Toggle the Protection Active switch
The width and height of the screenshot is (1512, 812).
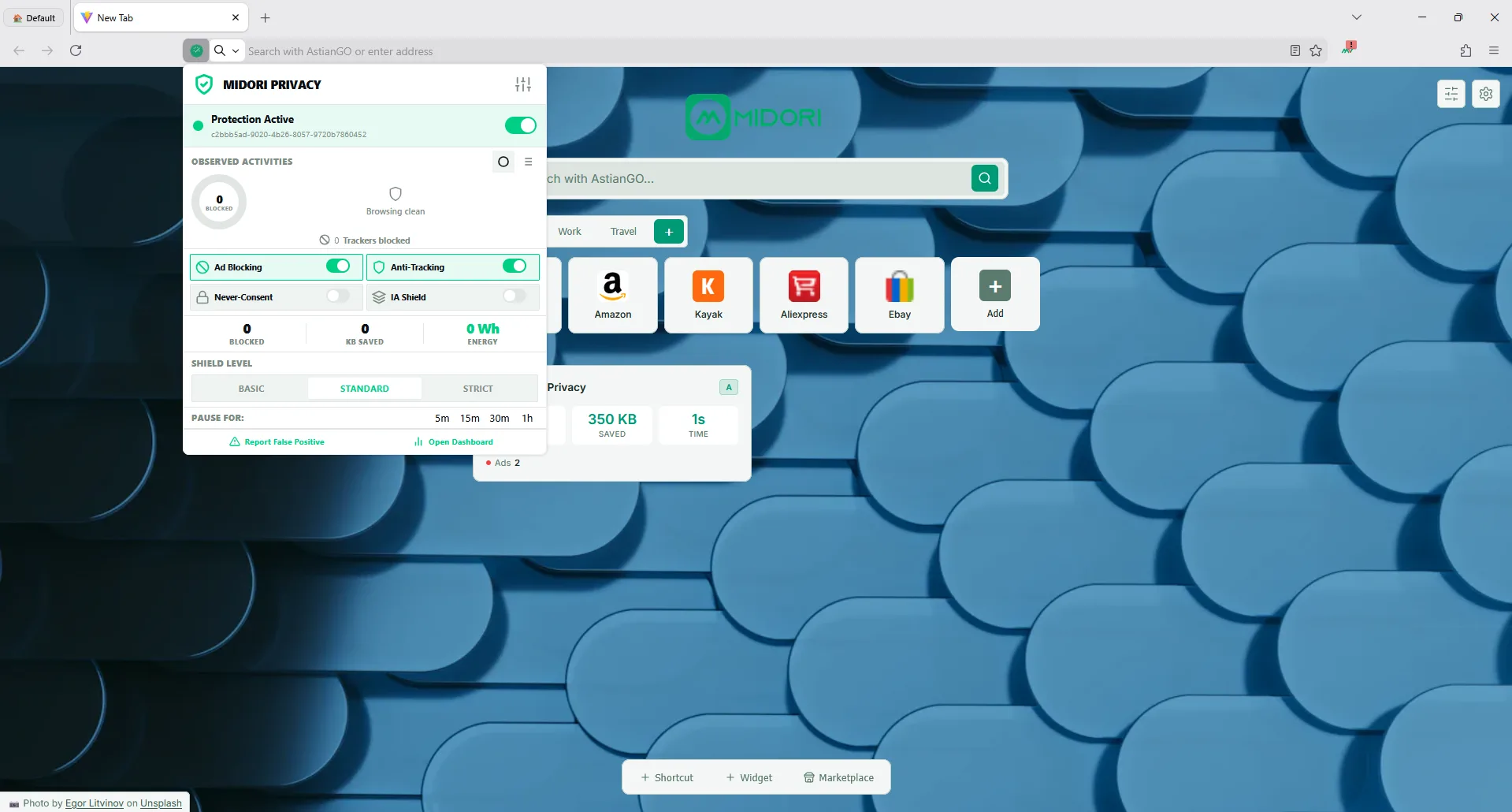coord(521,125)
